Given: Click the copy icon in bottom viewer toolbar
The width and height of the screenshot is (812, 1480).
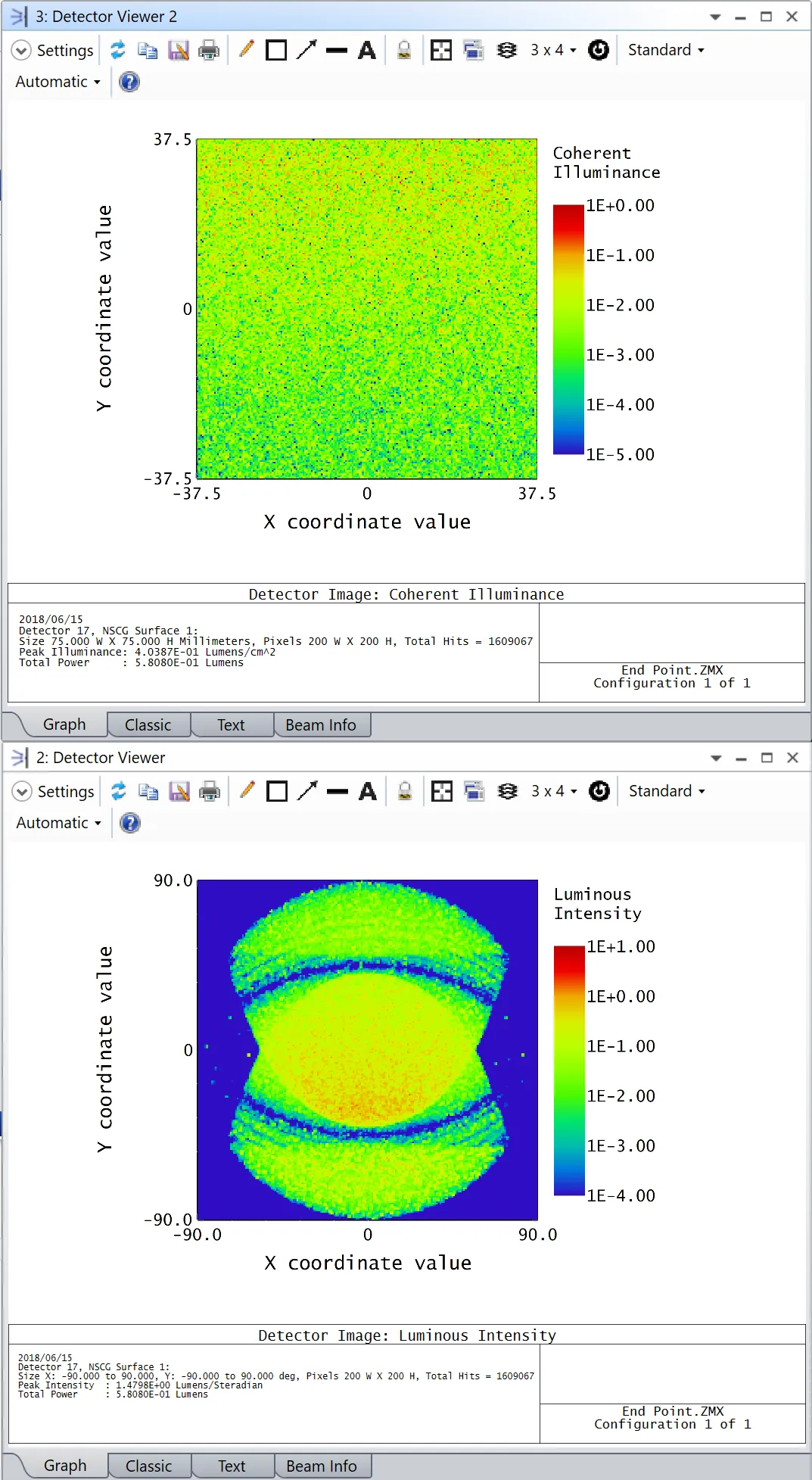Looking at the screenshot, I should 148,791.
